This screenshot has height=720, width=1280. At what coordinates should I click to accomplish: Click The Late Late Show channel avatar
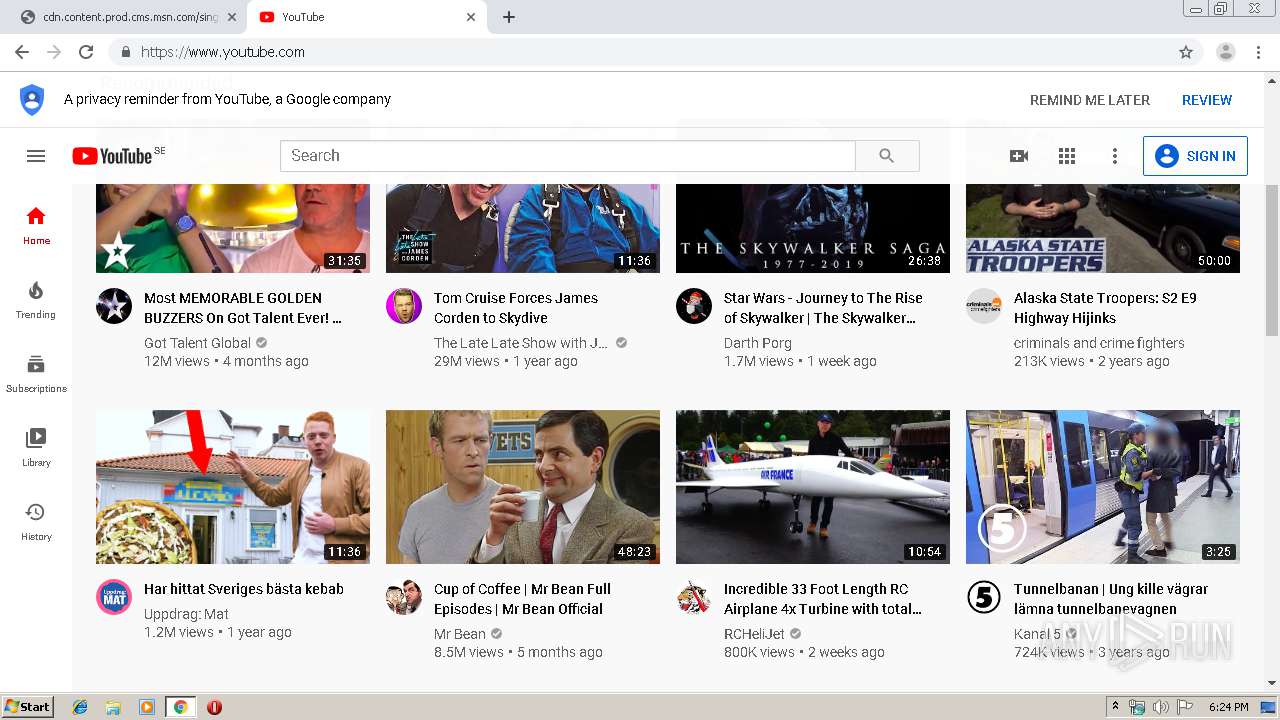pos(404,306)
